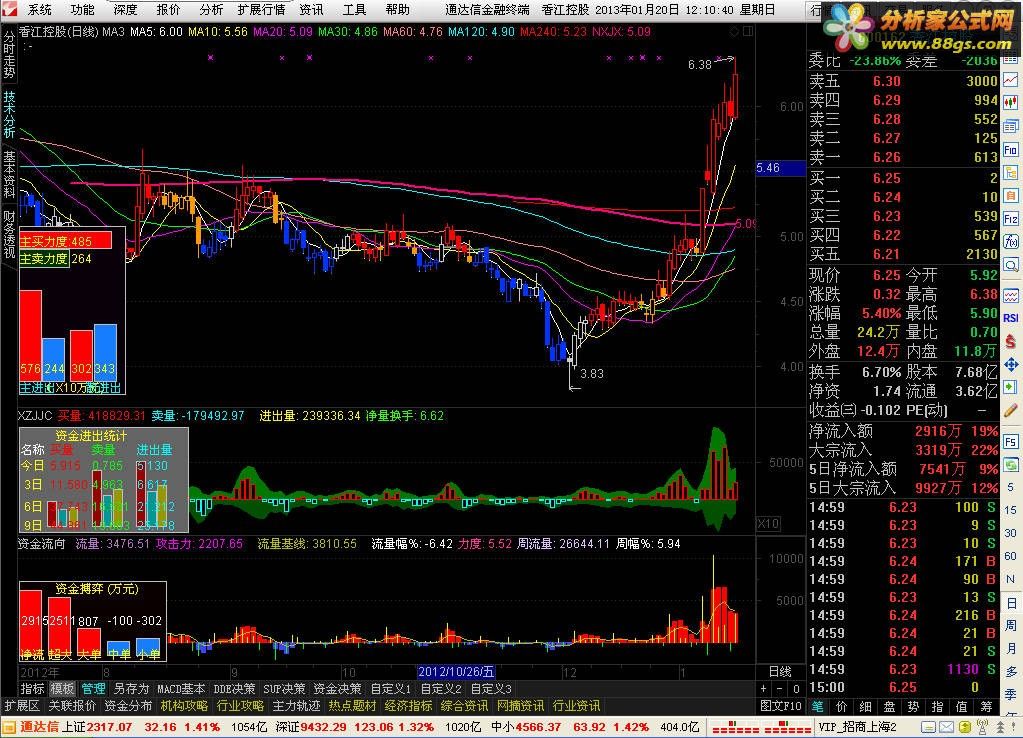Switch to MACD基本 template tab
Image resolution: width=1023 pixels, height=738 pixels.
click(x=181, y=688)
